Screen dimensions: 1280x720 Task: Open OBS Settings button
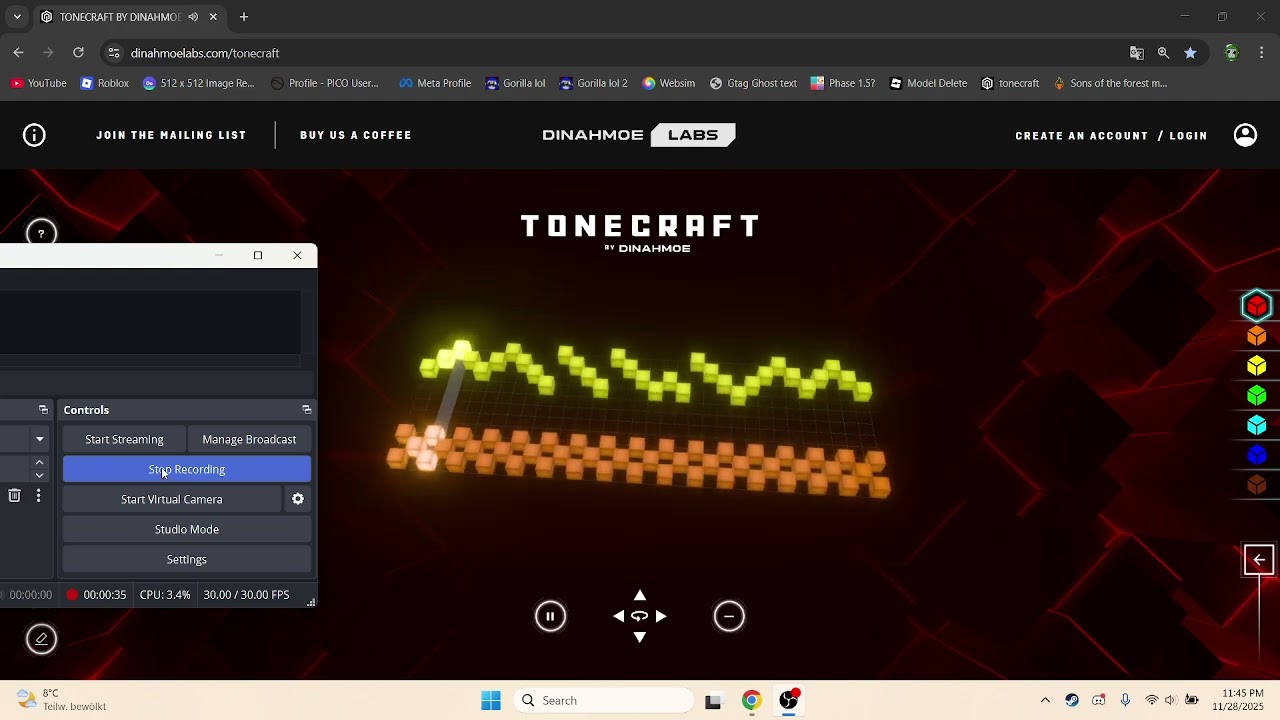[187, 559]
